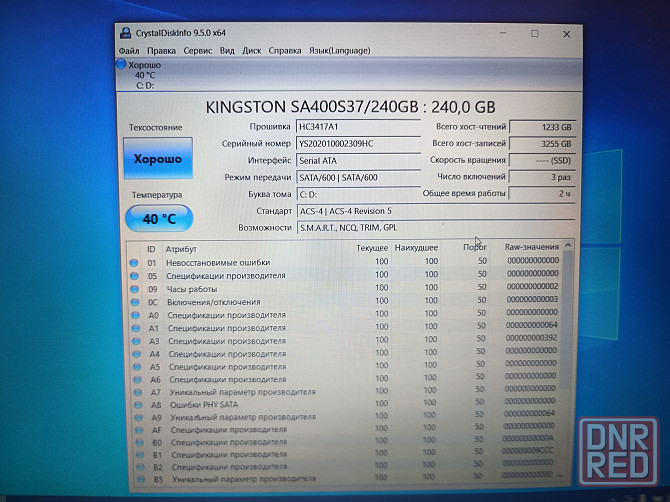The width and height of the screenshot is (670, 502).
Task: Select the Ошибки PHY SATA attribute row
Action: (x=347, y=403)
